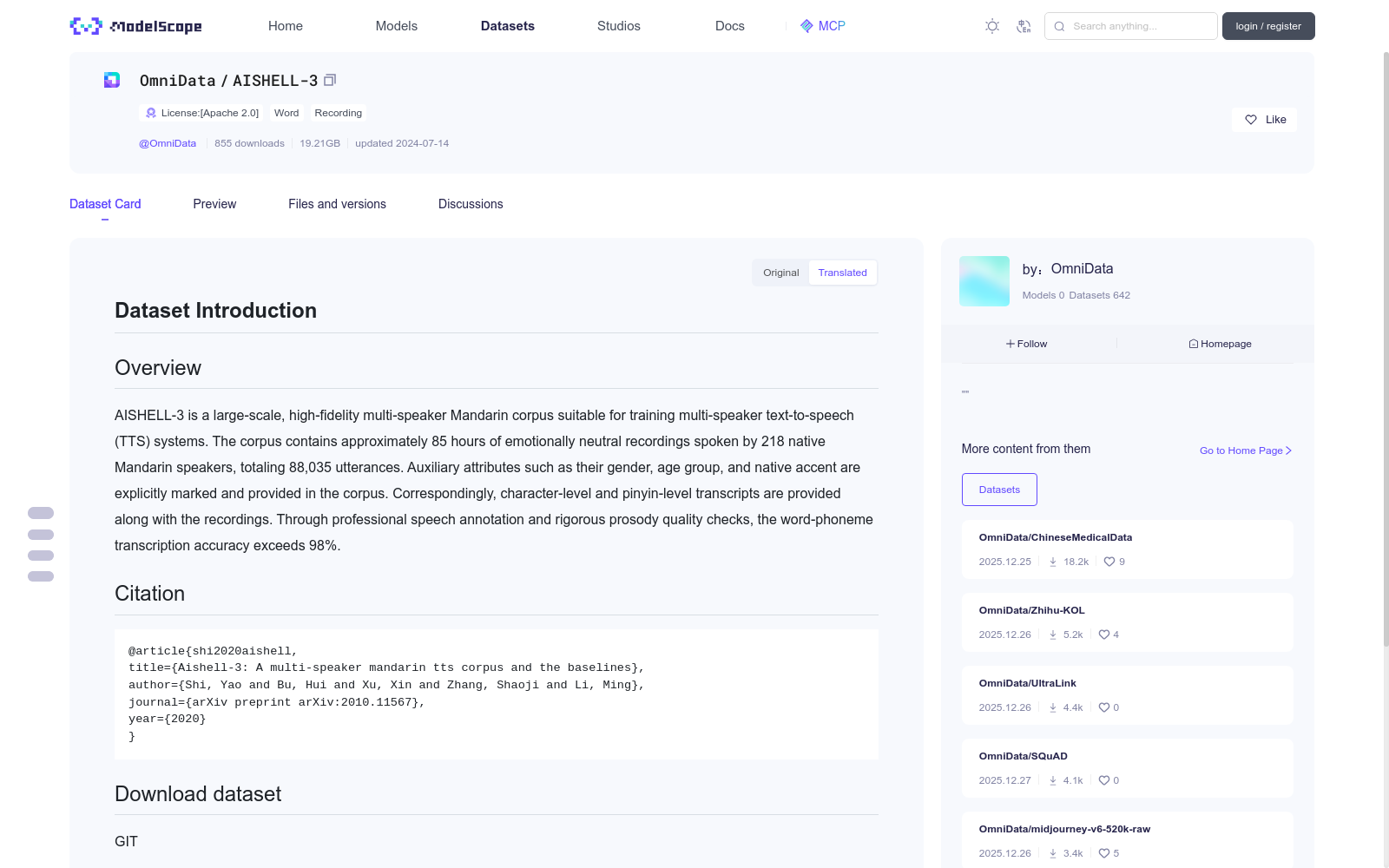1389x868 pixels.
Task: Click the MCP diamond icon
Action: (x=806, y=26)
